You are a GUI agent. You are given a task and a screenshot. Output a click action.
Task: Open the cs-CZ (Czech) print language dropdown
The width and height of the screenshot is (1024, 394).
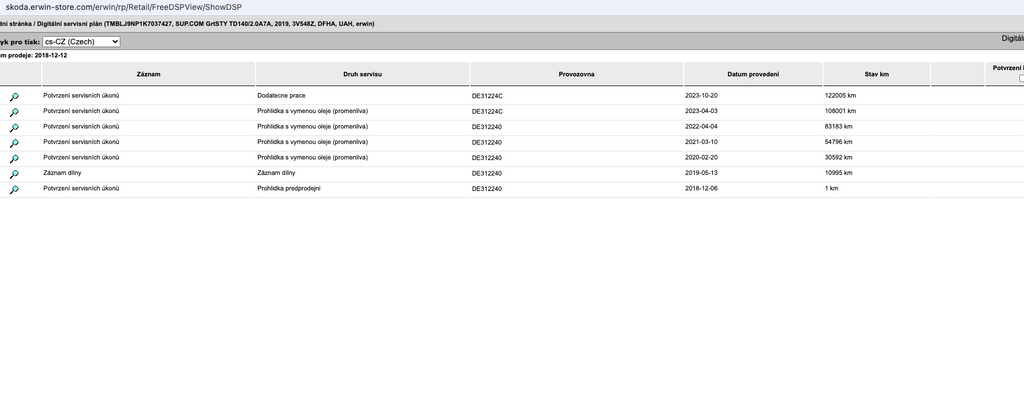(81, 42)
